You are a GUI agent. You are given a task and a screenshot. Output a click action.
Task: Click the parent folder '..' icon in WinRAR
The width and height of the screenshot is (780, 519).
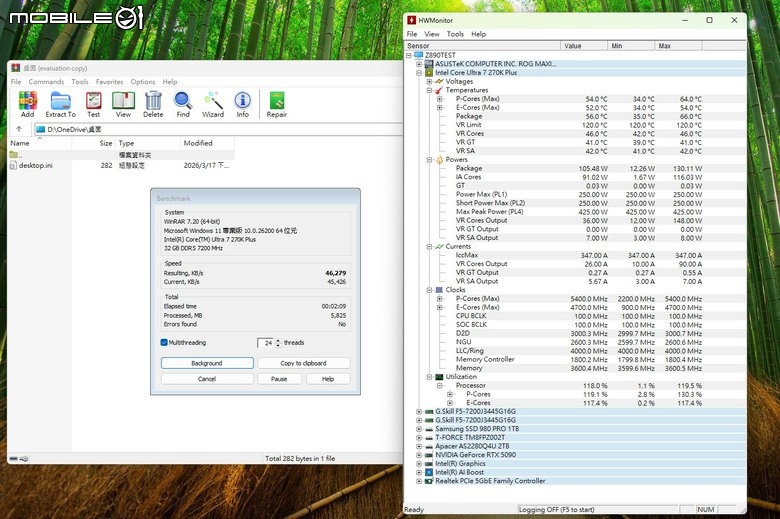13,155
